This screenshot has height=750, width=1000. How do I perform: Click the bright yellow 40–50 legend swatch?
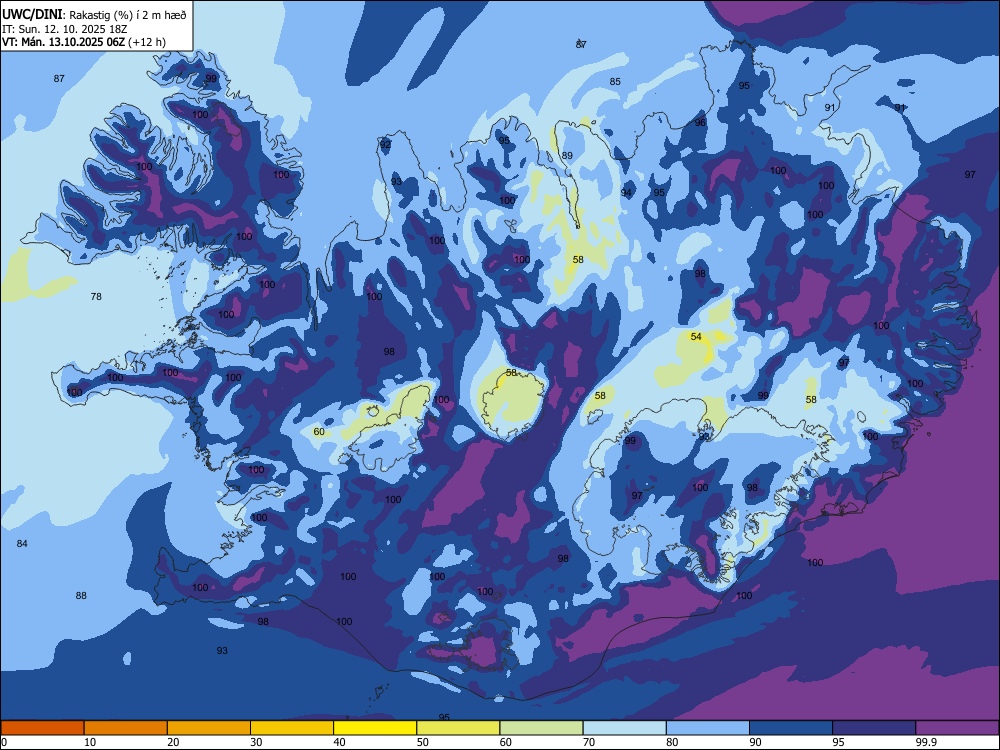pos(375,728)
